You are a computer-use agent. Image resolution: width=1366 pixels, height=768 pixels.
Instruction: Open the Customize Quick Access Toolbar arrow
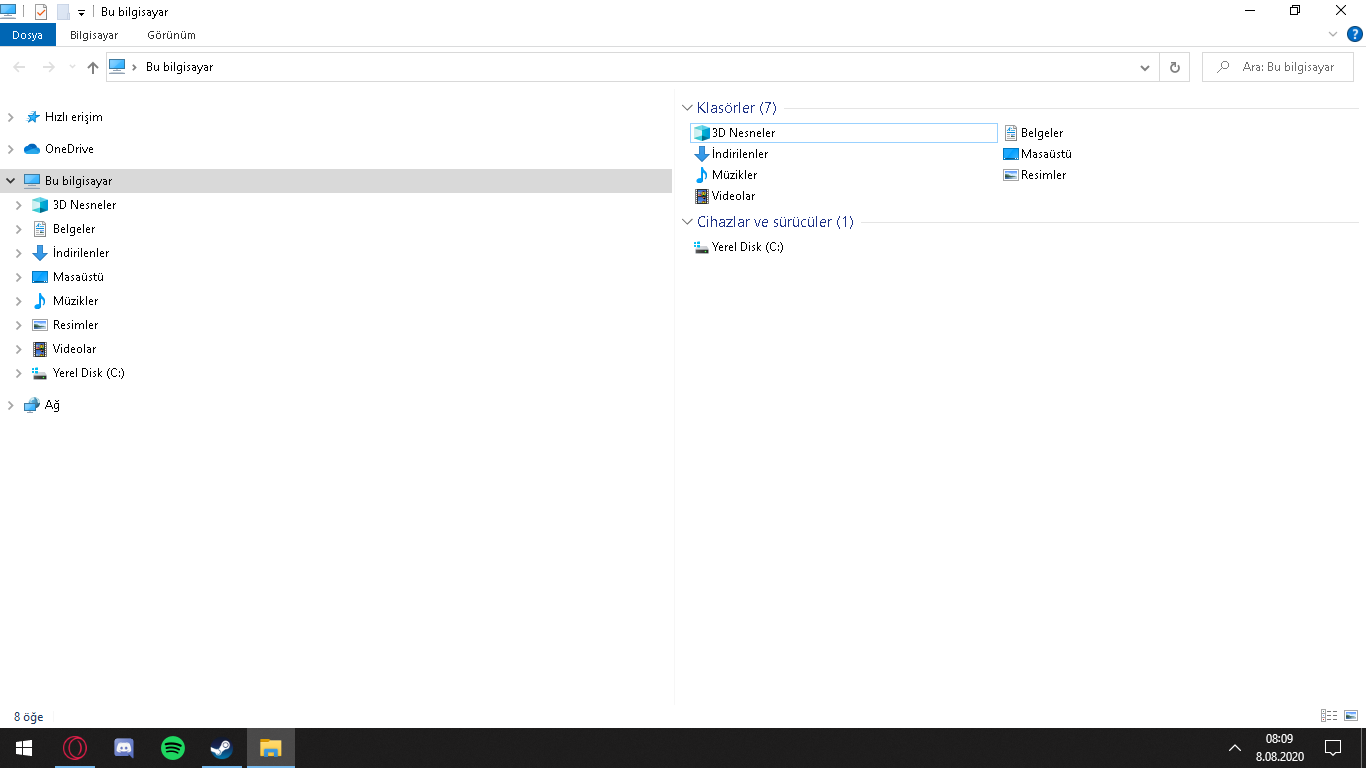coord(81,13)
